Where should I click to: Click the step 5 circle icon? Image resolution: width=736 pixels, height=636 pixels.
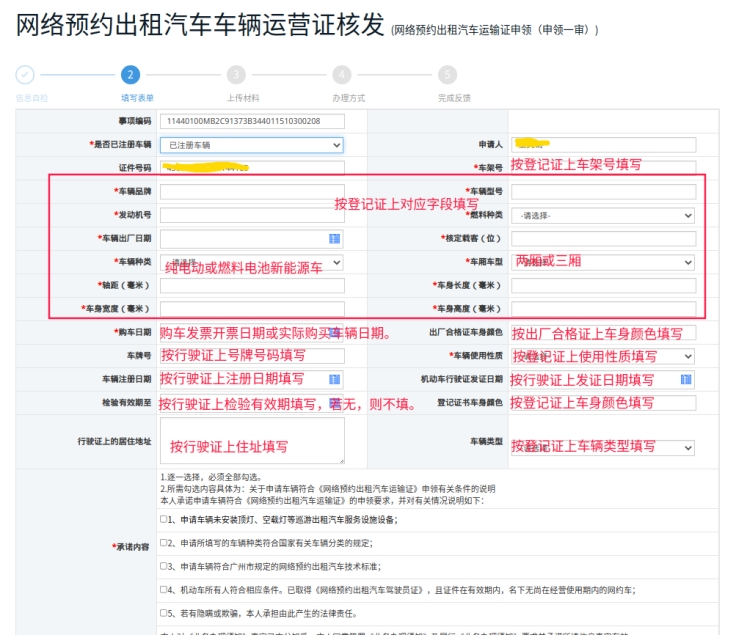point(447,75)
